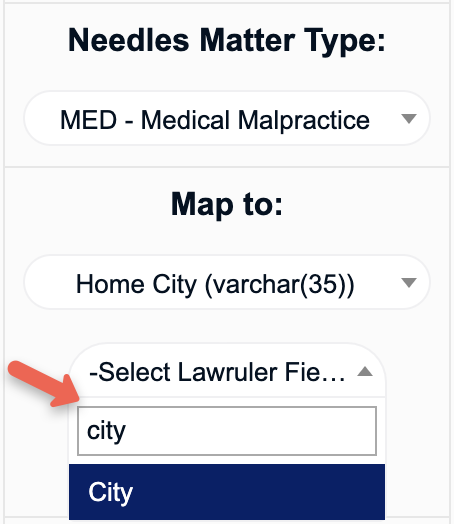Click the highlighted navy City row
Screen dimensions: 454x524
(x=227, y=492)
